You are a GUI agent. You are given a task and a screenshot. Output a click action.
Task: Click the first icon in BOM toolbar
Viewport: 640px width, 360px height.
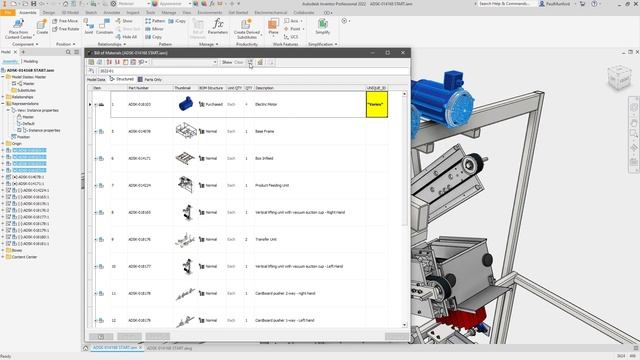(x=91, y=62)
